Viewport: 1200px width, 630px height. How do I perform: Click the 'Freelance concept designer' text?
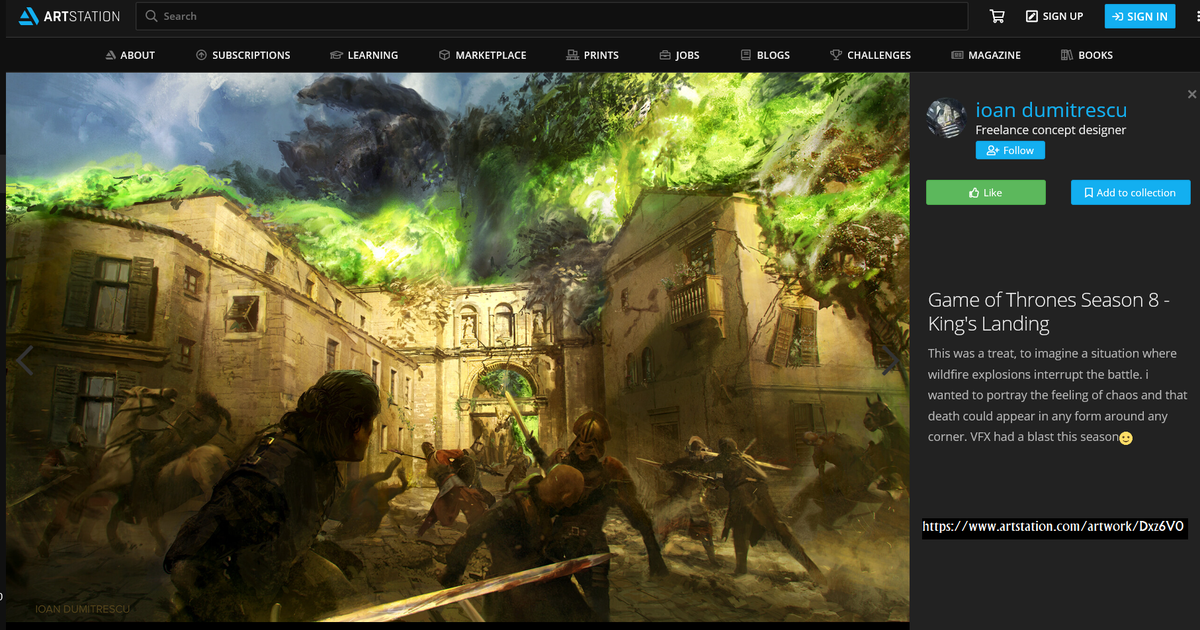tap(1051, 130)
